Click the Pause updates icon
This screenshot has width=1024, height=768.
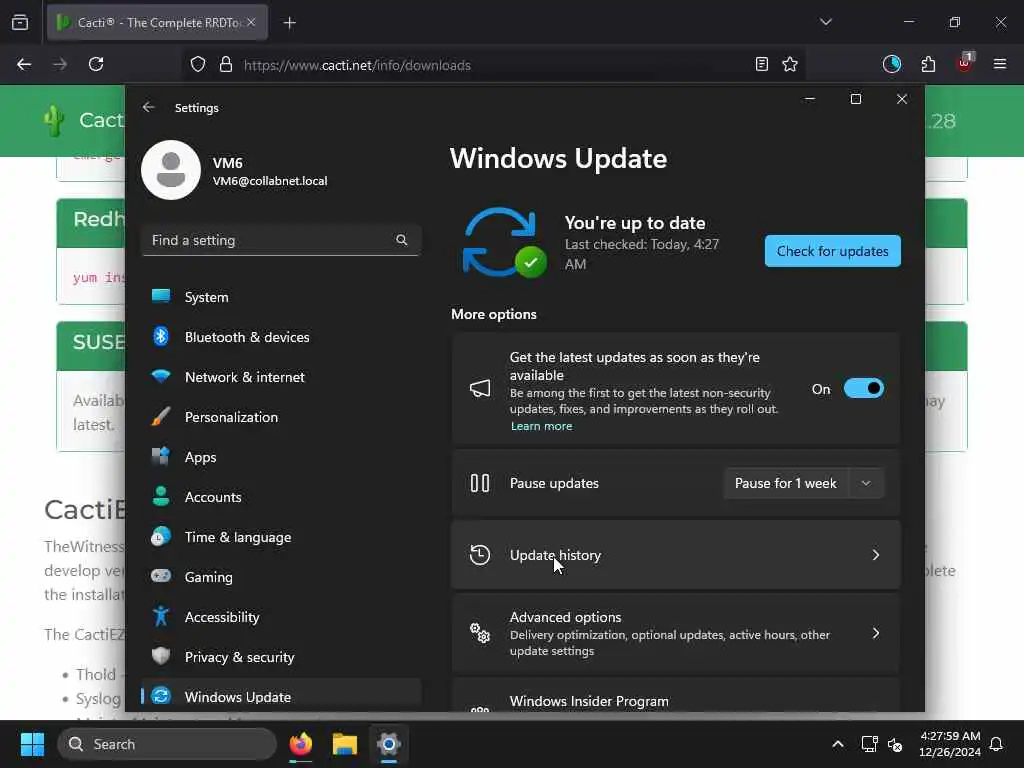pos(480,483)
